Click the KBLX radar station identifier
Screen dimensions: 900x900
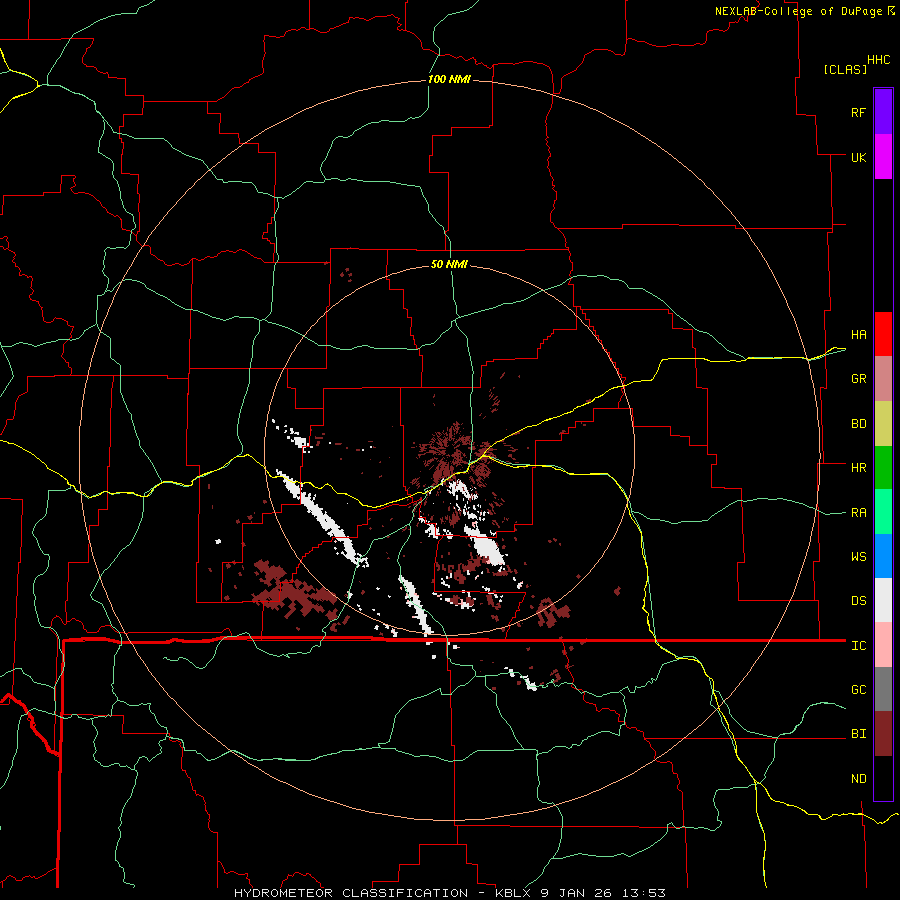coord(514,893)
